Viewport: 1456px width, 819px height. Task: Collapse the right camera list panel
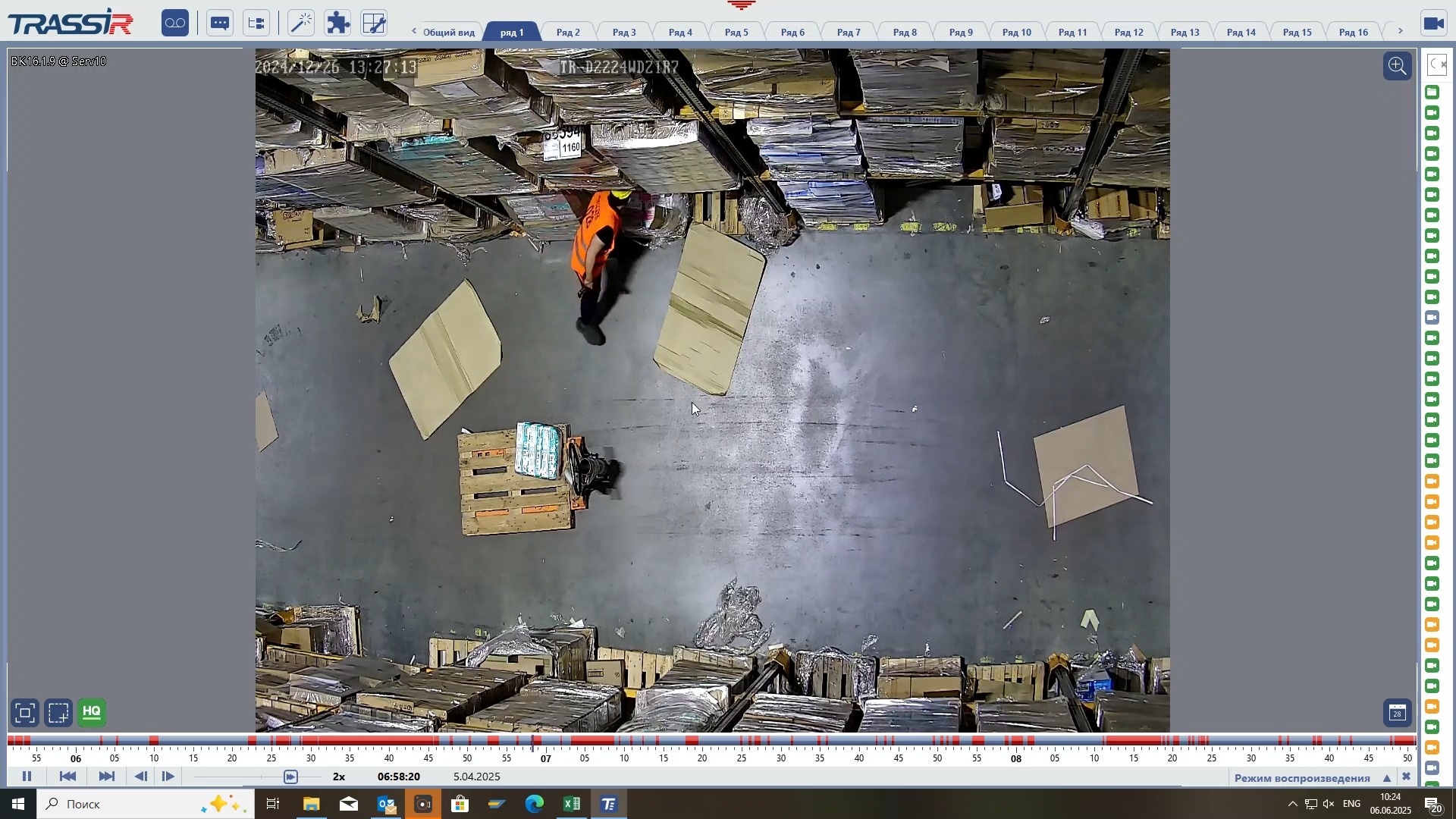click(1437, 64)
